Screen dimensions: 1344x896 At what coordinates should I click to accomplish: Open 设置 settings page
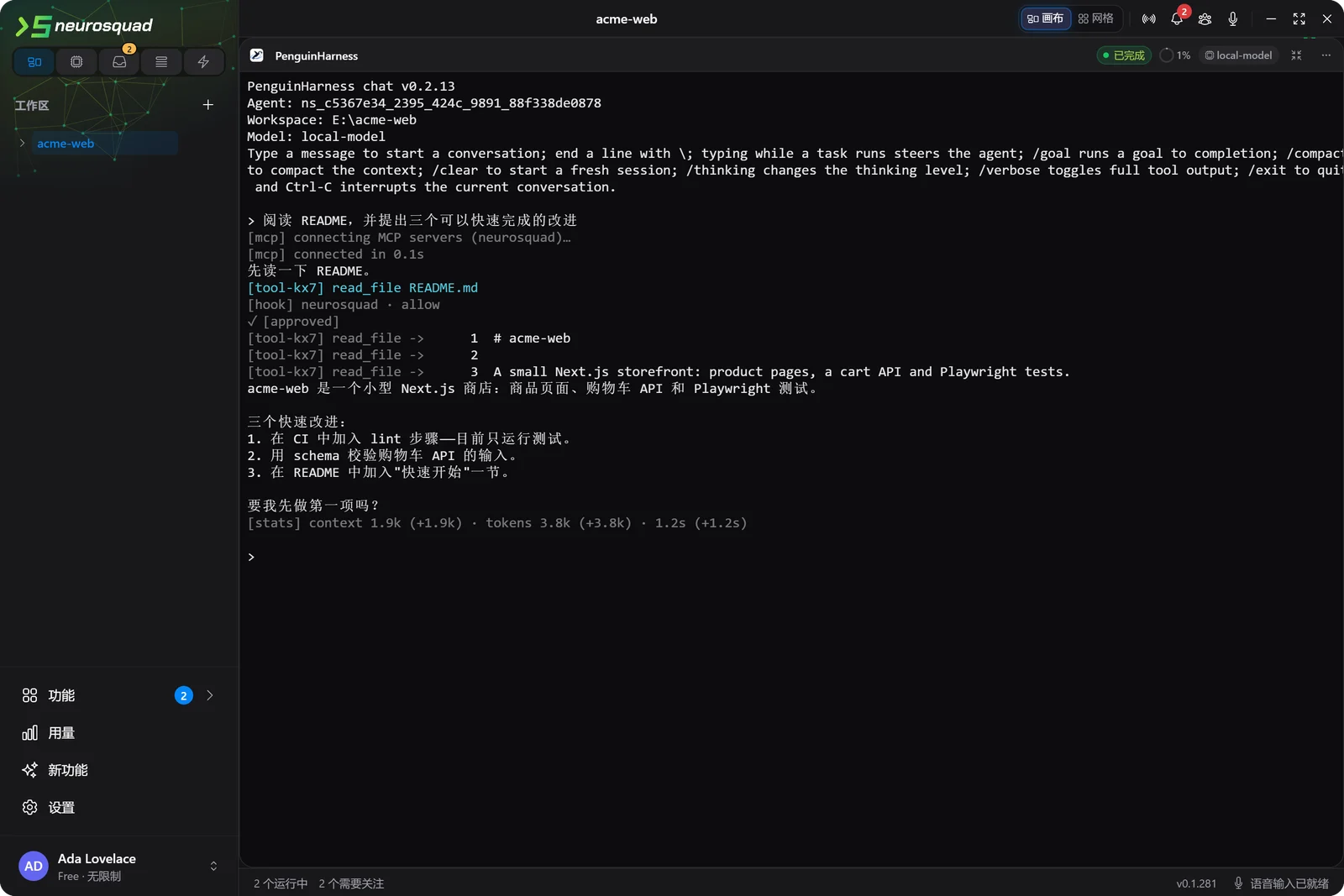click(x=118, y=807)
